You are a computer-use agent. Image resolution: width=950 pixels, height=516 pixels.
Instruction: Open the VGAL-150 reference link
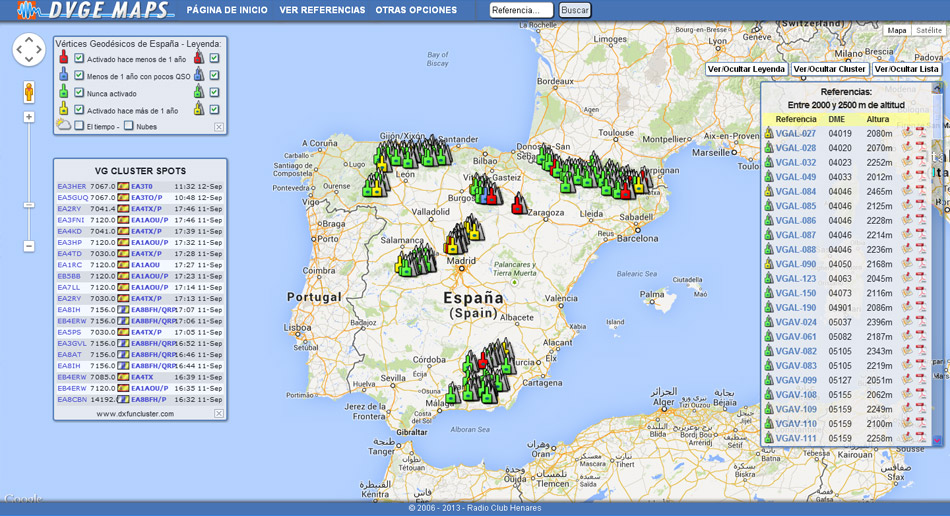click(796, 293)
